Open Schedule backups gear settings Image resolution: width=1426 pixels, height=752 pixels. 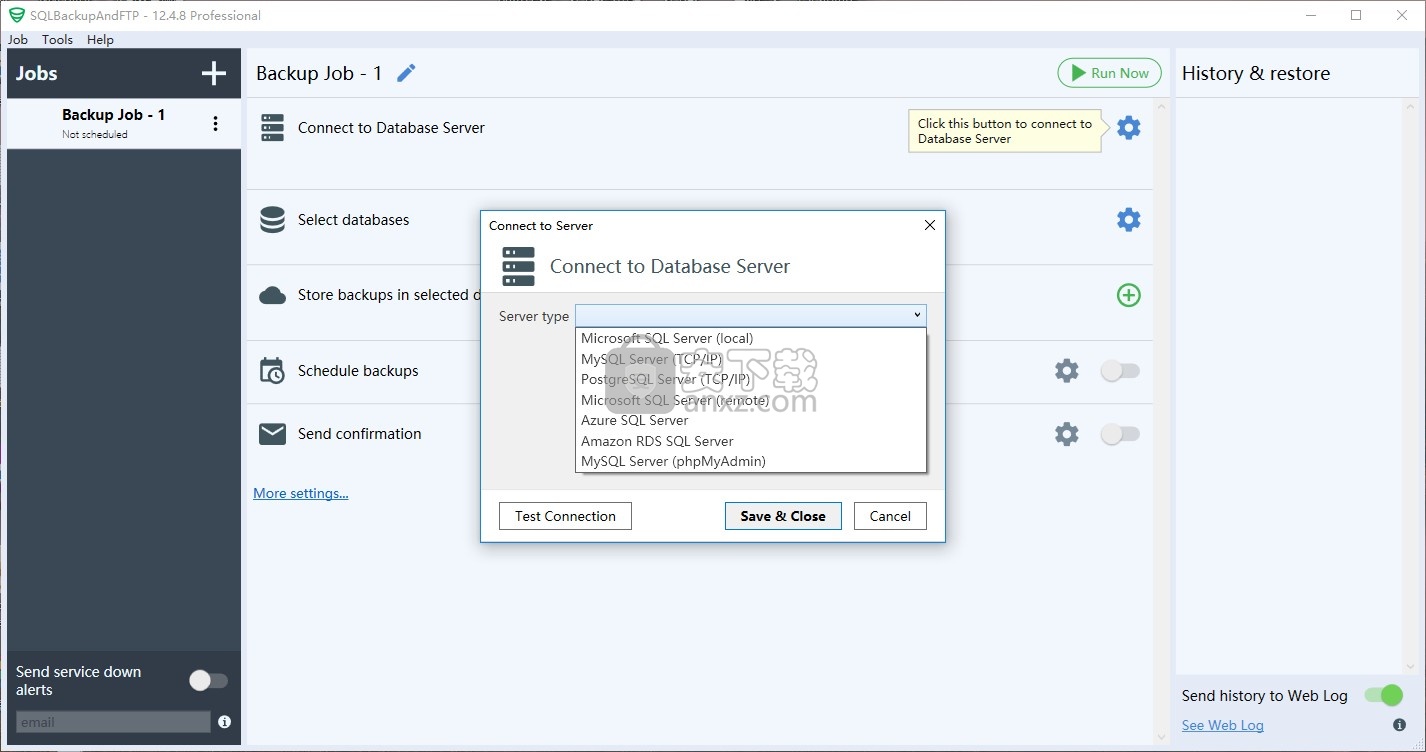[x=1067, y=371]
